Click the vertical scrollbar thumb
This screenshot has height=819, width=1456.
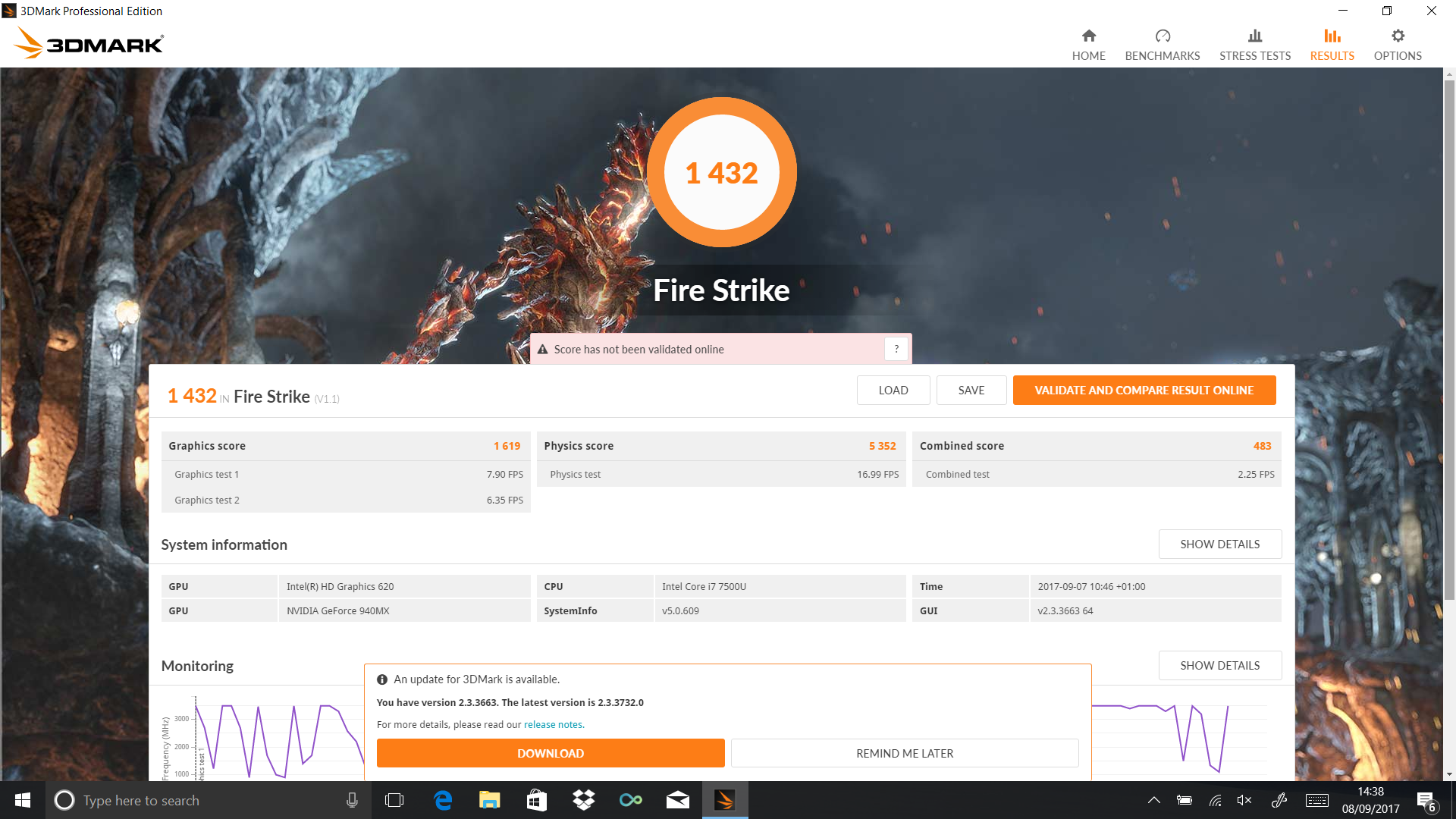[1449, 341]
